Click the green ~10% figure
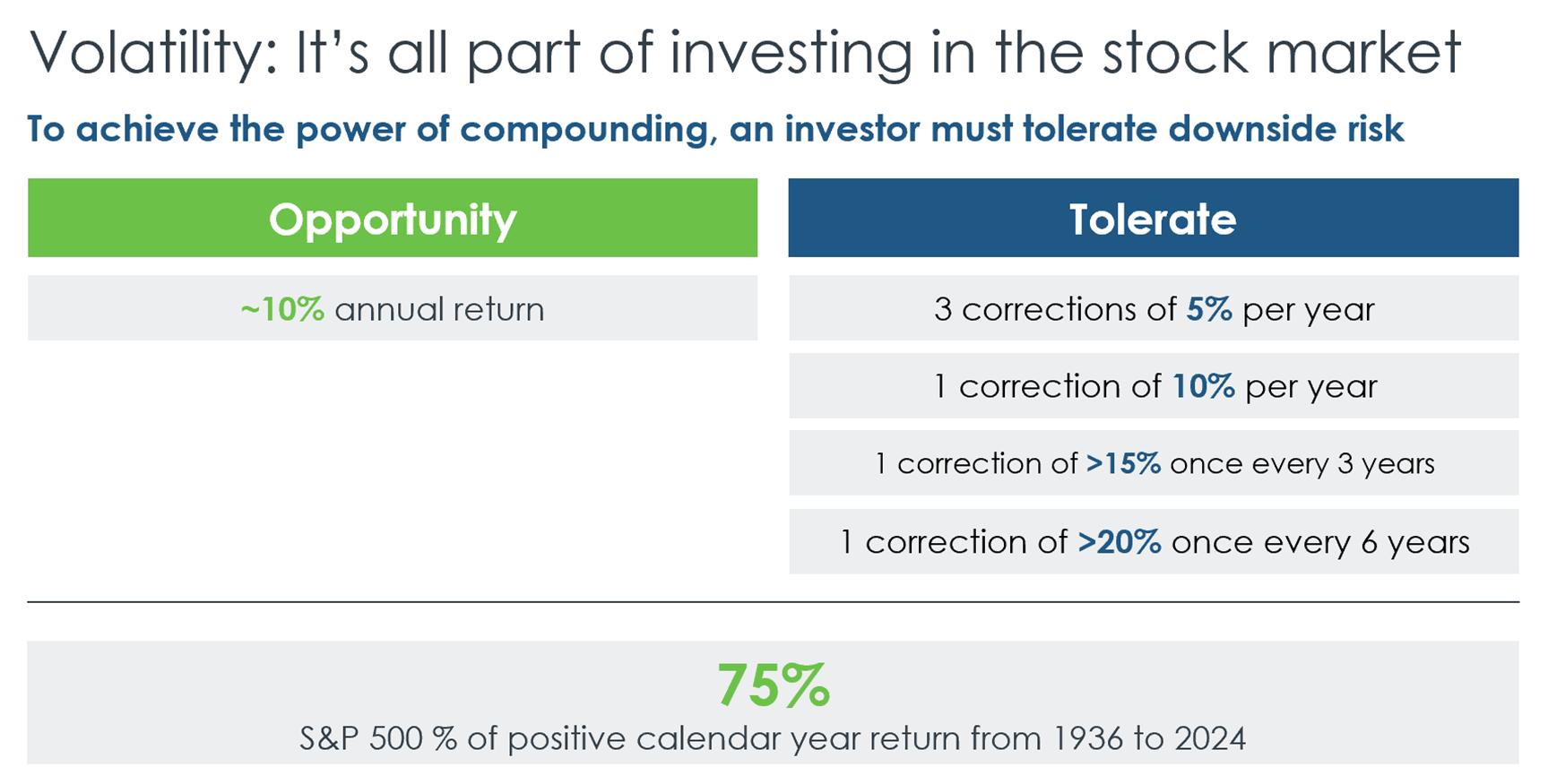Viewport: 1548px width, 784px height. click(282, 309)
